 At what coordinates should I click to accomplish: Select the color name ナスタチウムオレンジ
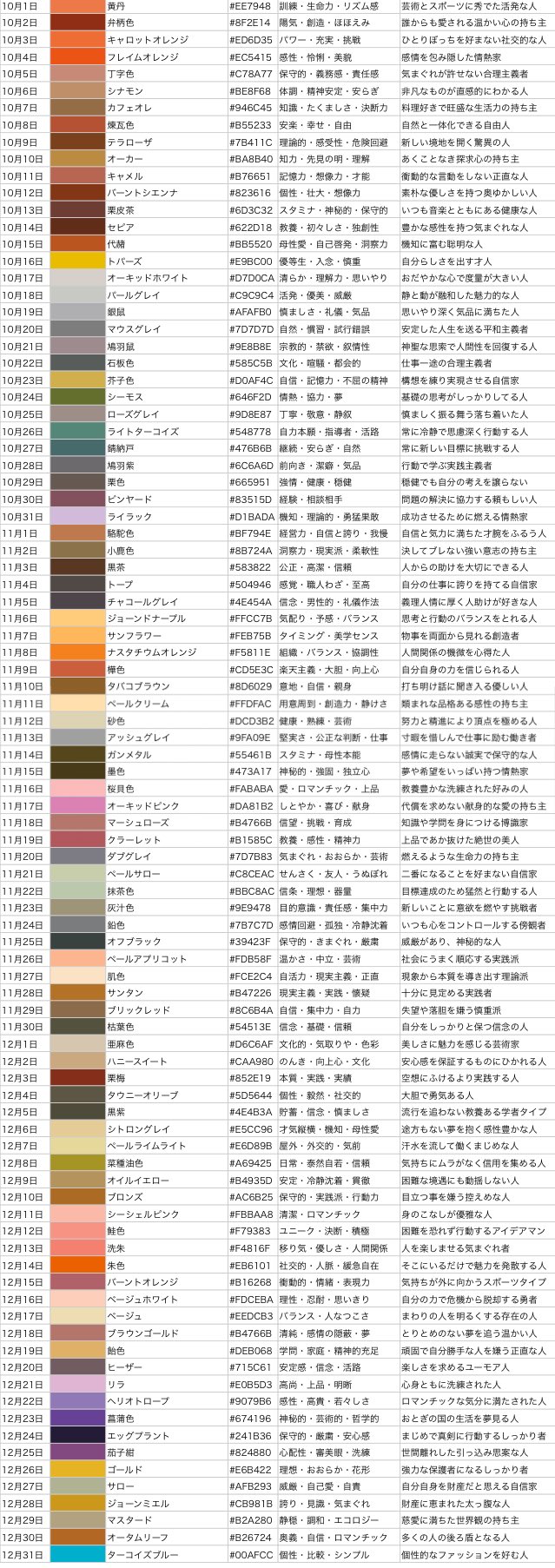pyautogui.click(x=151, y=652)
